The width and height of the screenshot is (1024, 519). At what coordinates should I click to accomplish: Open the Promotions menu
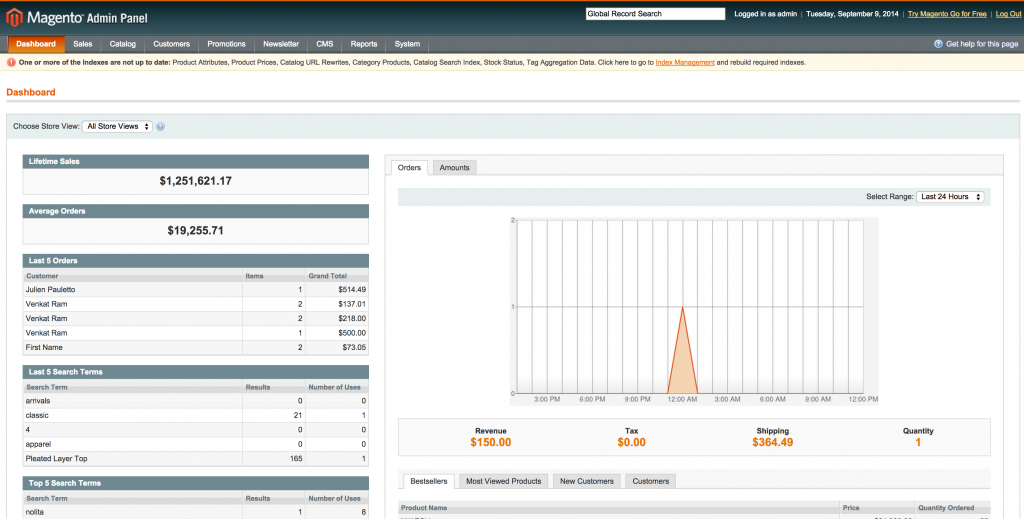[227, 44]
